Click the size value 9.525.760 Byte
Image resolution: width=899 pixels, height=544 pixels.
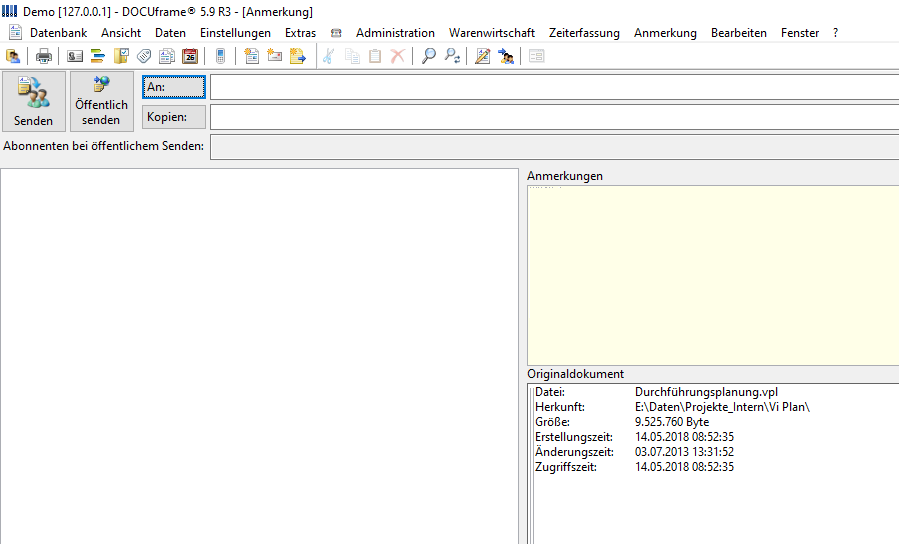[x=672, y=422]
